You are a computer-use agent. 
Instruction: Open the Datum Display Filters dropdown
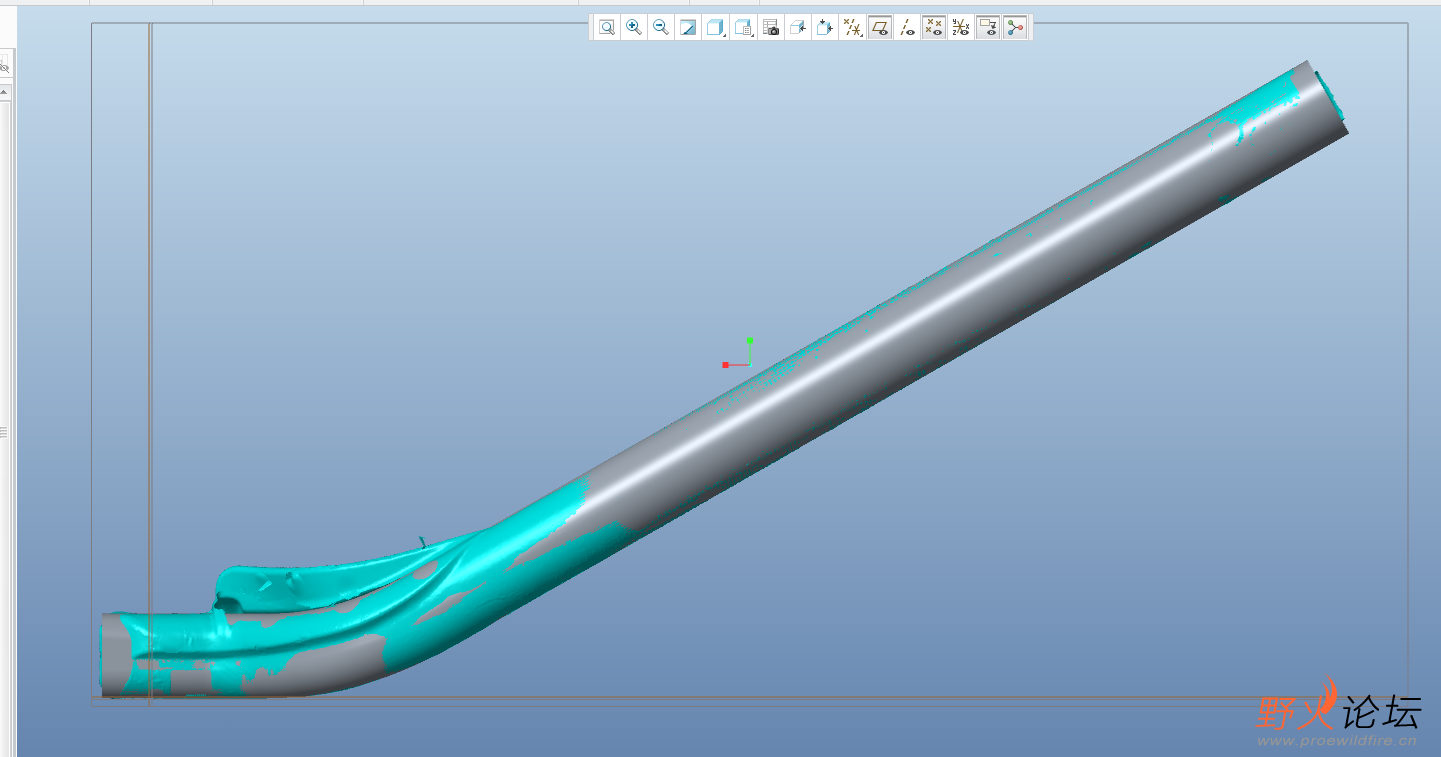[852, 28]
